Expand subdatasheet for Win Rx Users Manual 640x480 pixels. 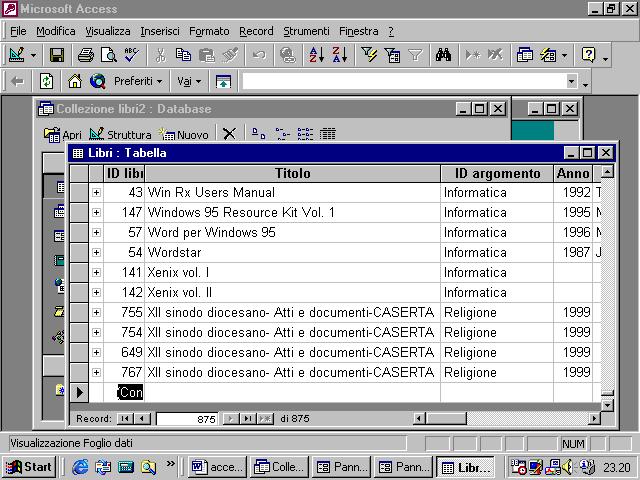pyautogui.click(x=96, y=192)
